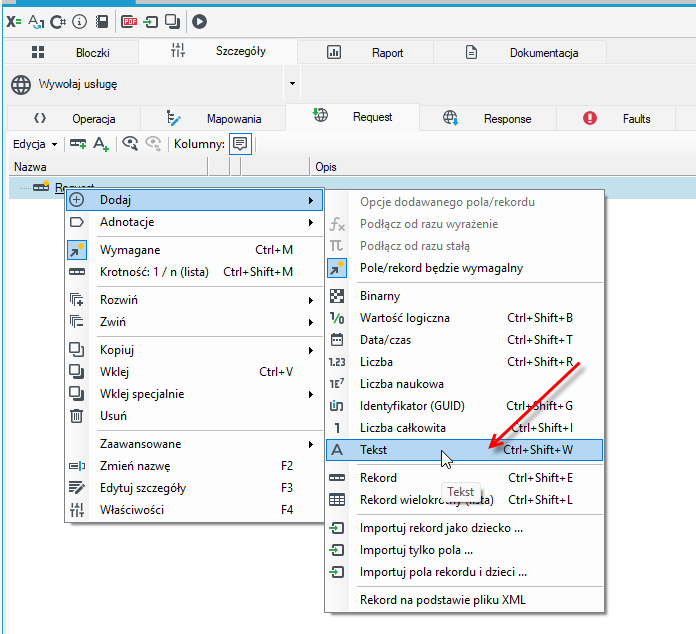696x634 pixels.
Task: Add a Liczba field
Action: tap(464, 362)
